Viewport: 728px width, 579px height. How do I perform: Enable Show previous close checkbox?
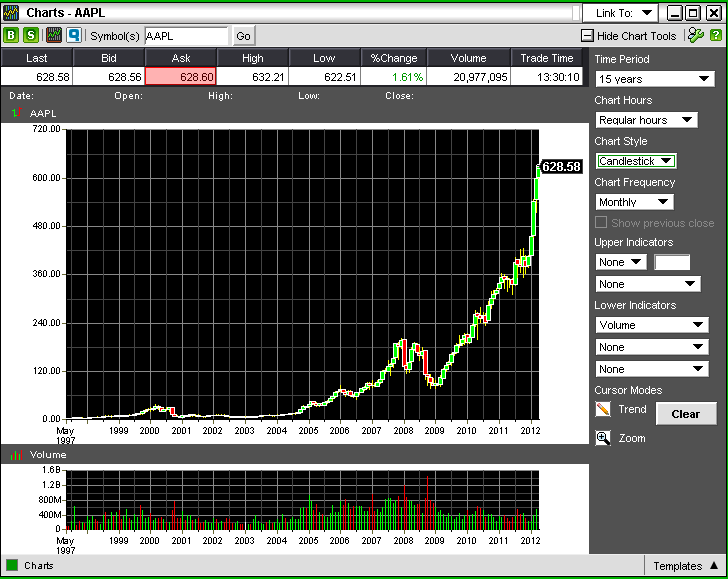point(601,222)
